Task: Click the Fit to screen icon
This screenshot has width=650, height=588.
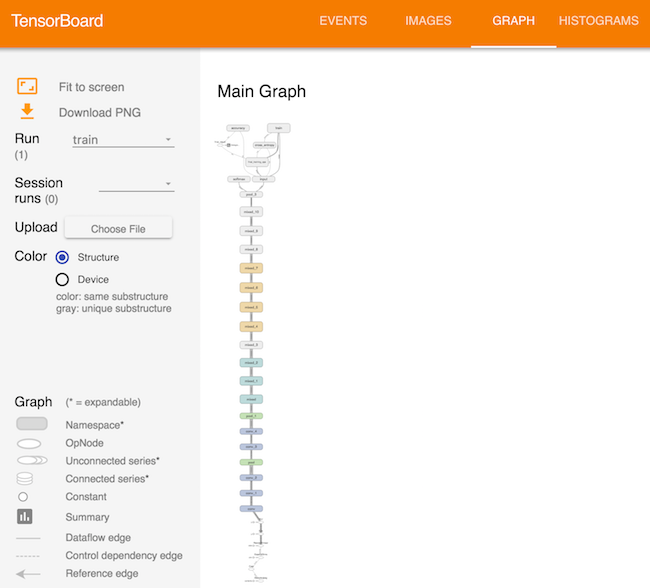Action: [27, 86]
